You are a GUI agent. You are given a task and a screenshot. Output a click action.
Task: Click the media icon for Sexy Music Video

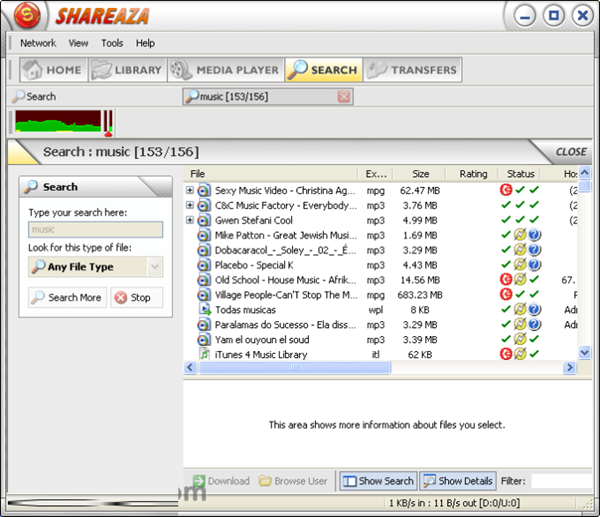click(x=204, y=191)
